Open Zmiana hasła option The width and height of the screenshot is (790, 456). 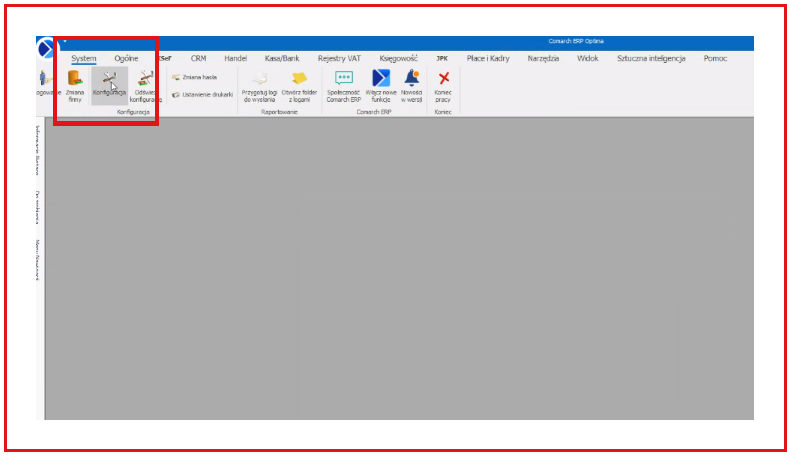click(194, 77)
